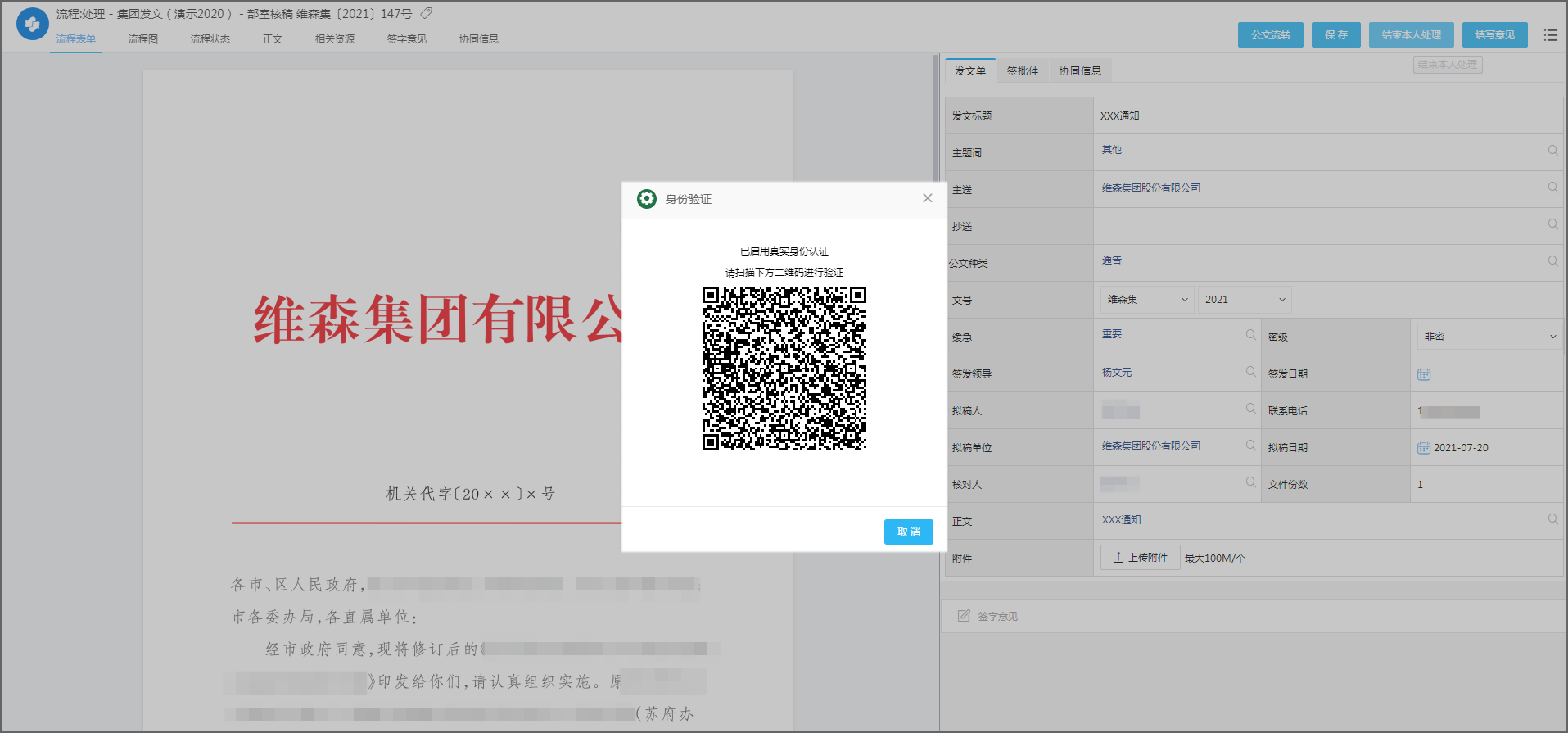The height and width of the screenshot is (733, 1568).
Task: Click the tag icon beside document title
Action: [x=426, y=13]
